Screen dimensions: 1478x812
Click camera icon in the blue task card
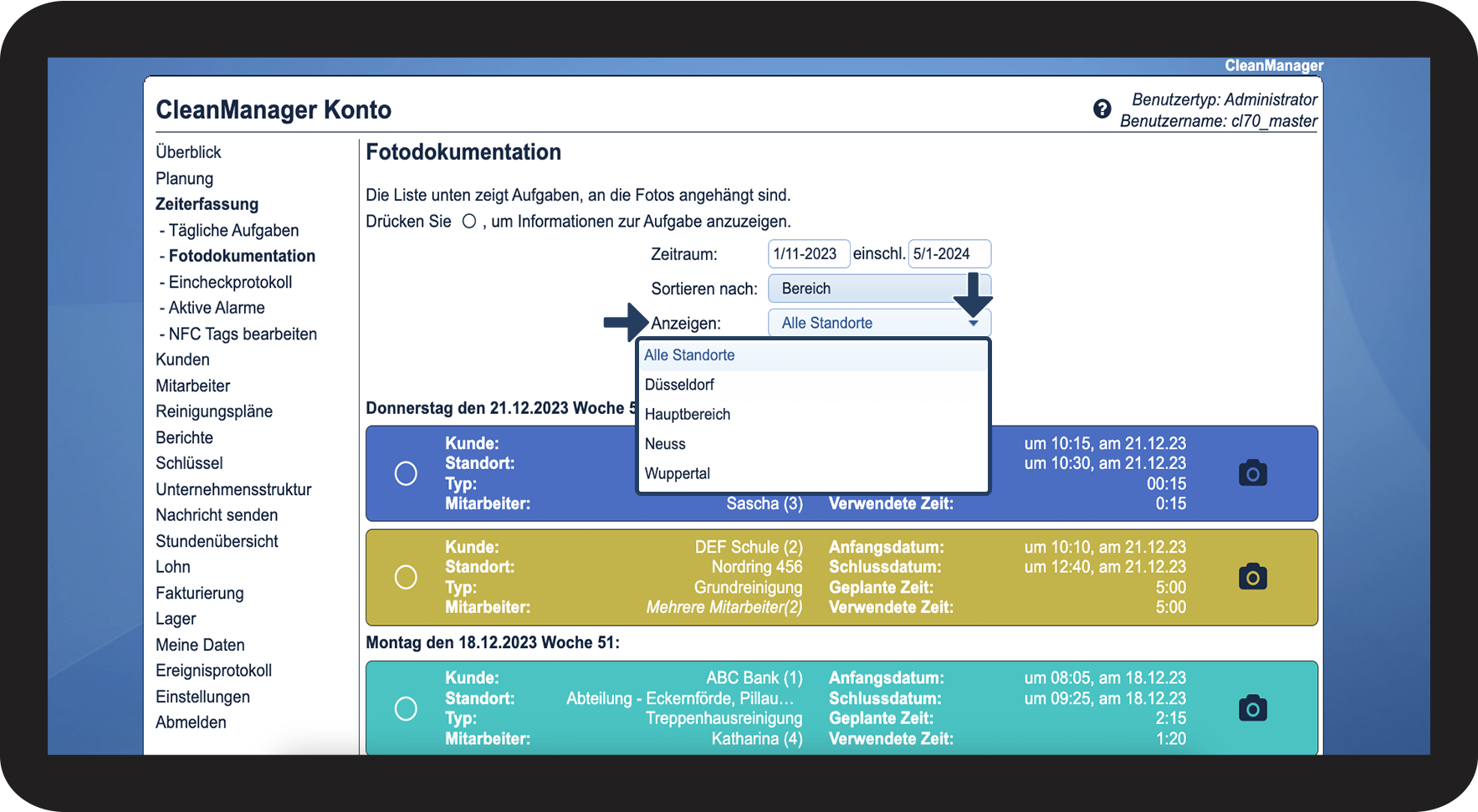click(x=1252, y=473)
